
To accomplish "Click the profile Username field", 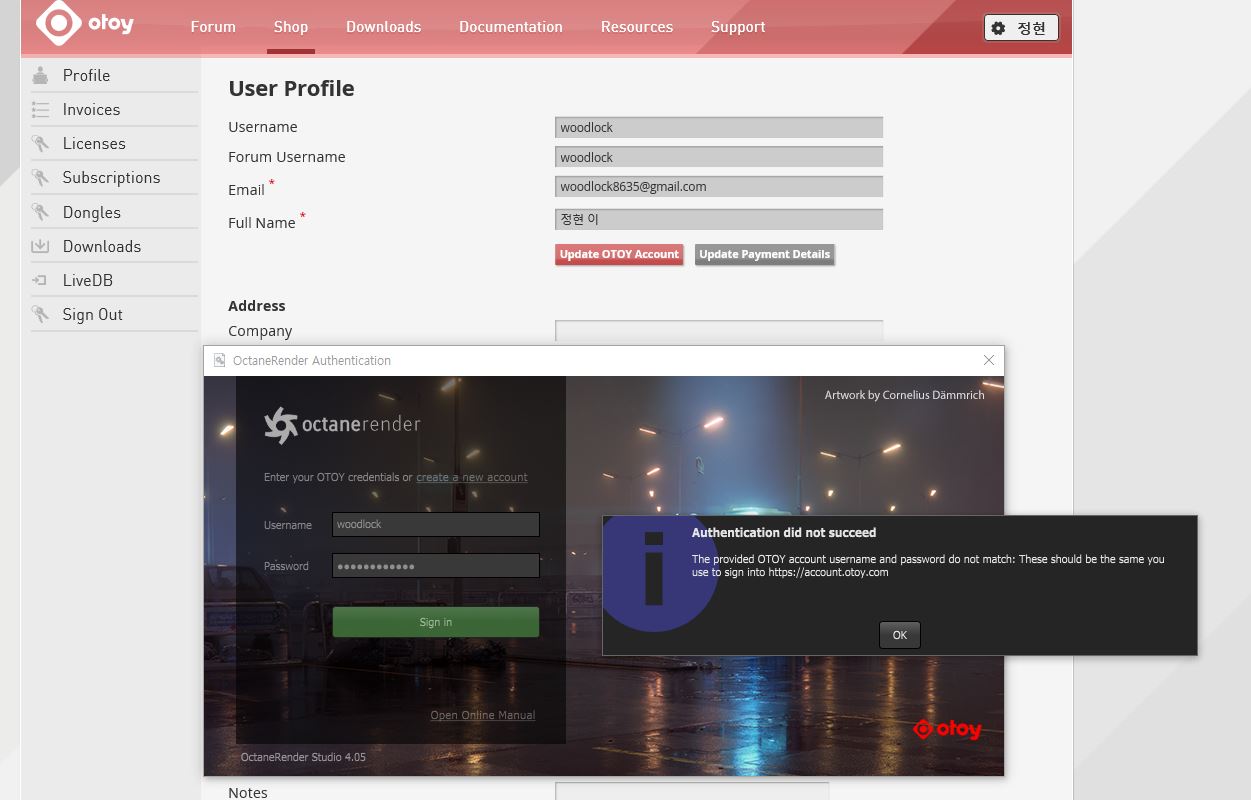I will 719,127.
